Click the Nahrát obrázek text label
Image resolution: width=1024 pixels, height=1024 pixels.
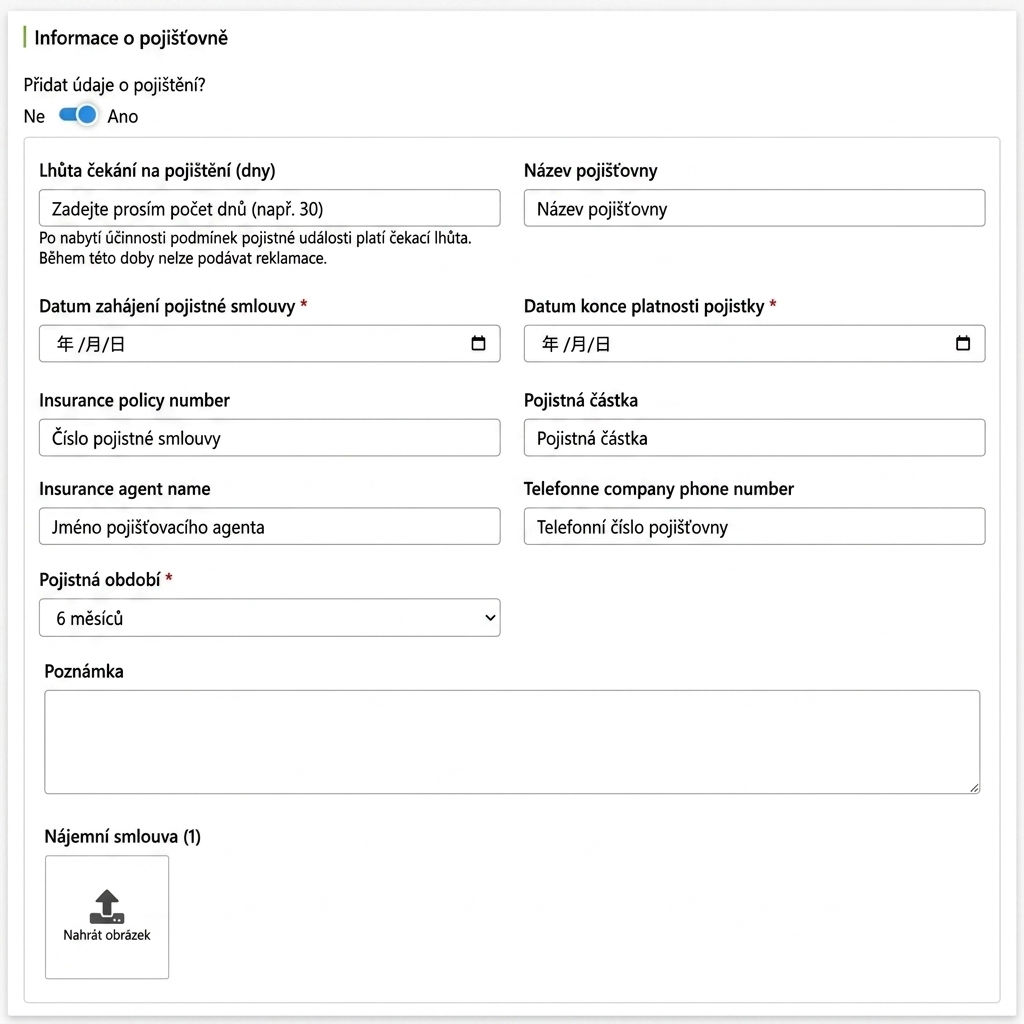[106, 935]
